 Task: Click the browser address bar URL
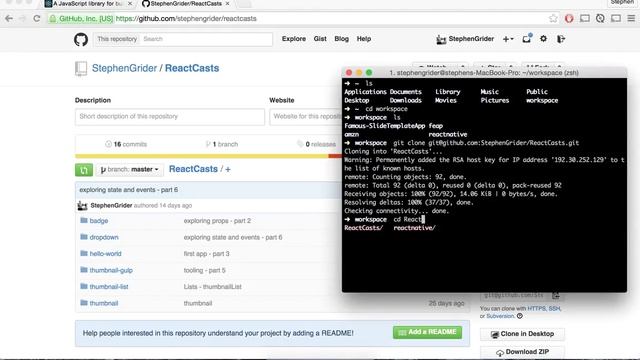coord(186,18)
